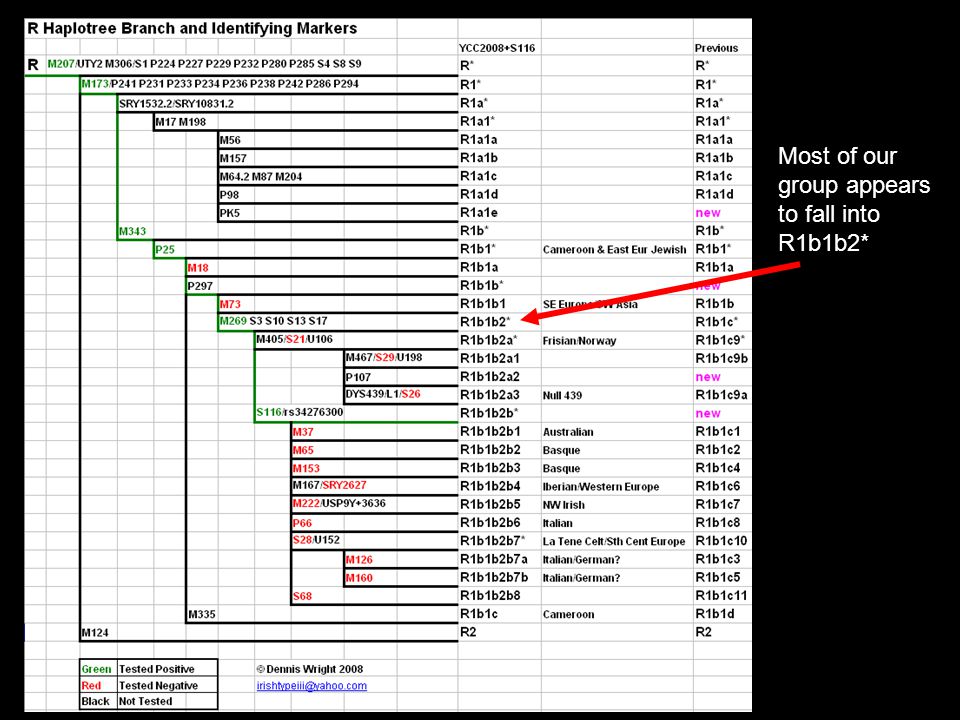This screenshot has width=960, height=720.
Task: Click the magenta 'new' beside R1a1e
Action: click(x=708, y=213)
